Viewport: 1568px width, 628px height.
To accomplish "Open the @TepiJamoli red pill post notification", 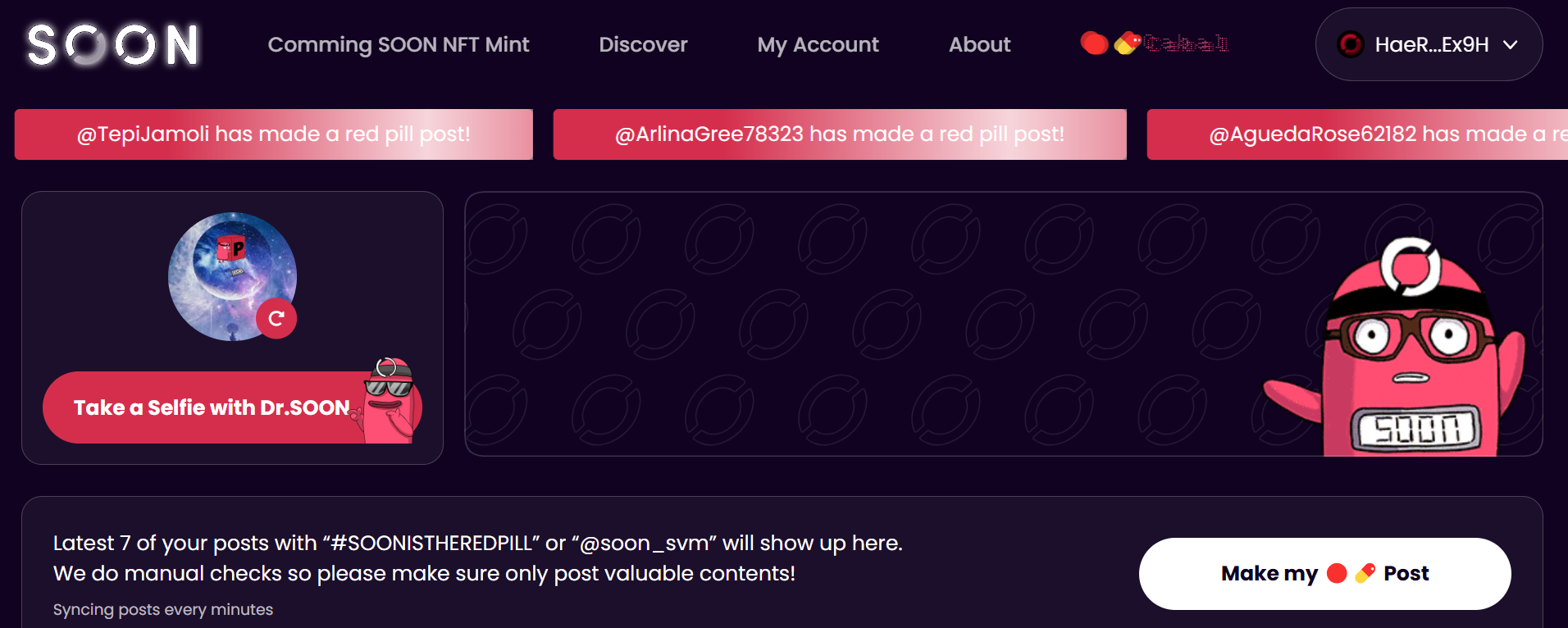I will [273, 134].
